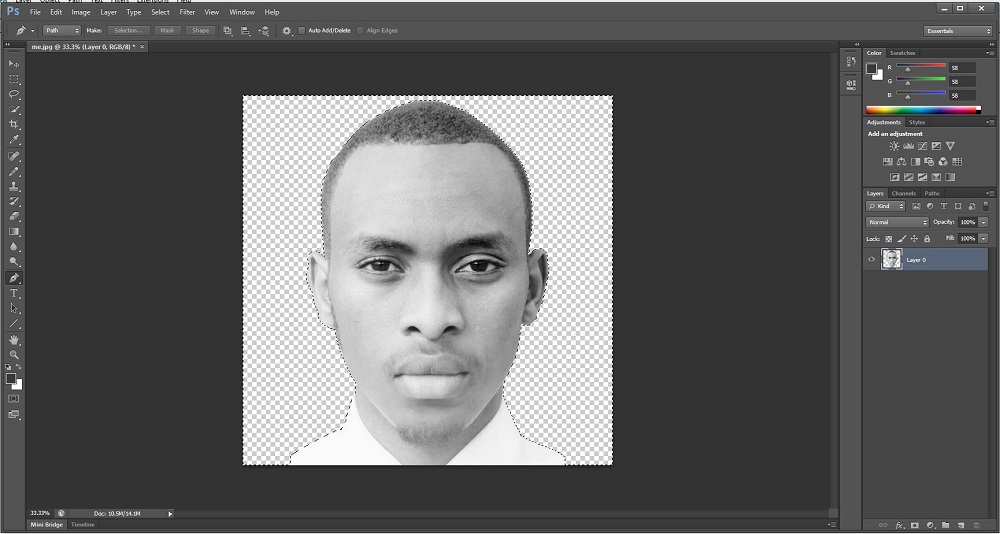
Task: Open Pen tool preset picker arrow
Action: tap(33, 31)
